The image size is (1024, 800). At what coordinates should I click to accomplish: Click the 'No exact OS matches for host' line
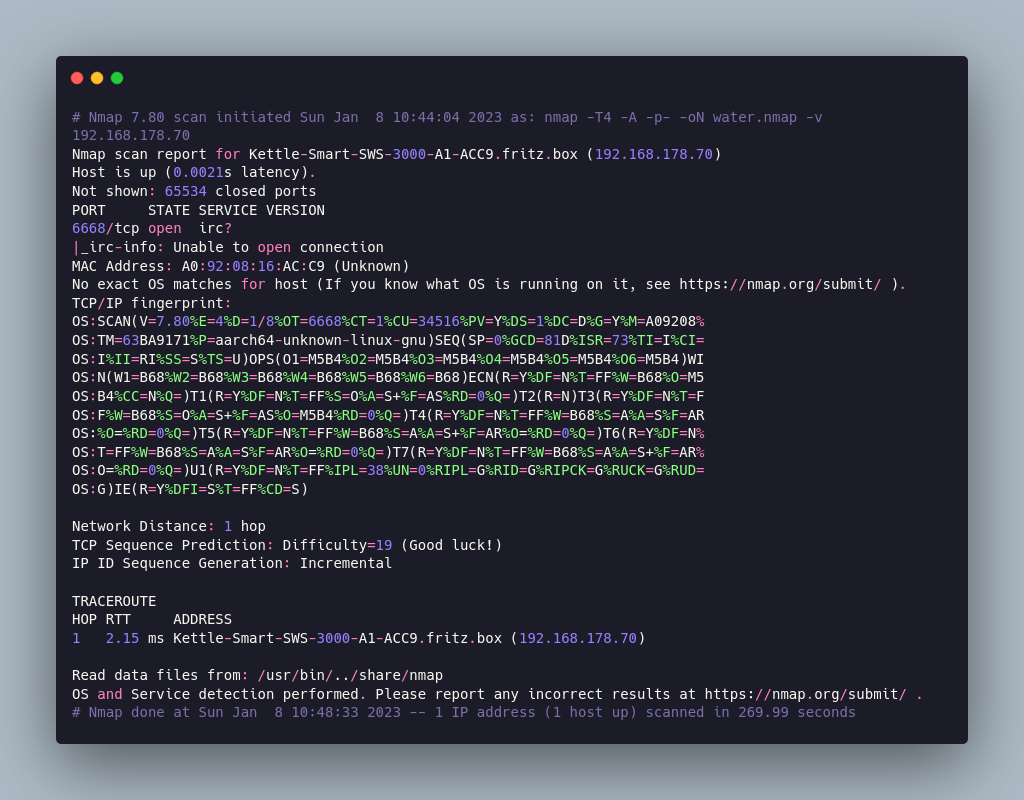coord(489,285)
